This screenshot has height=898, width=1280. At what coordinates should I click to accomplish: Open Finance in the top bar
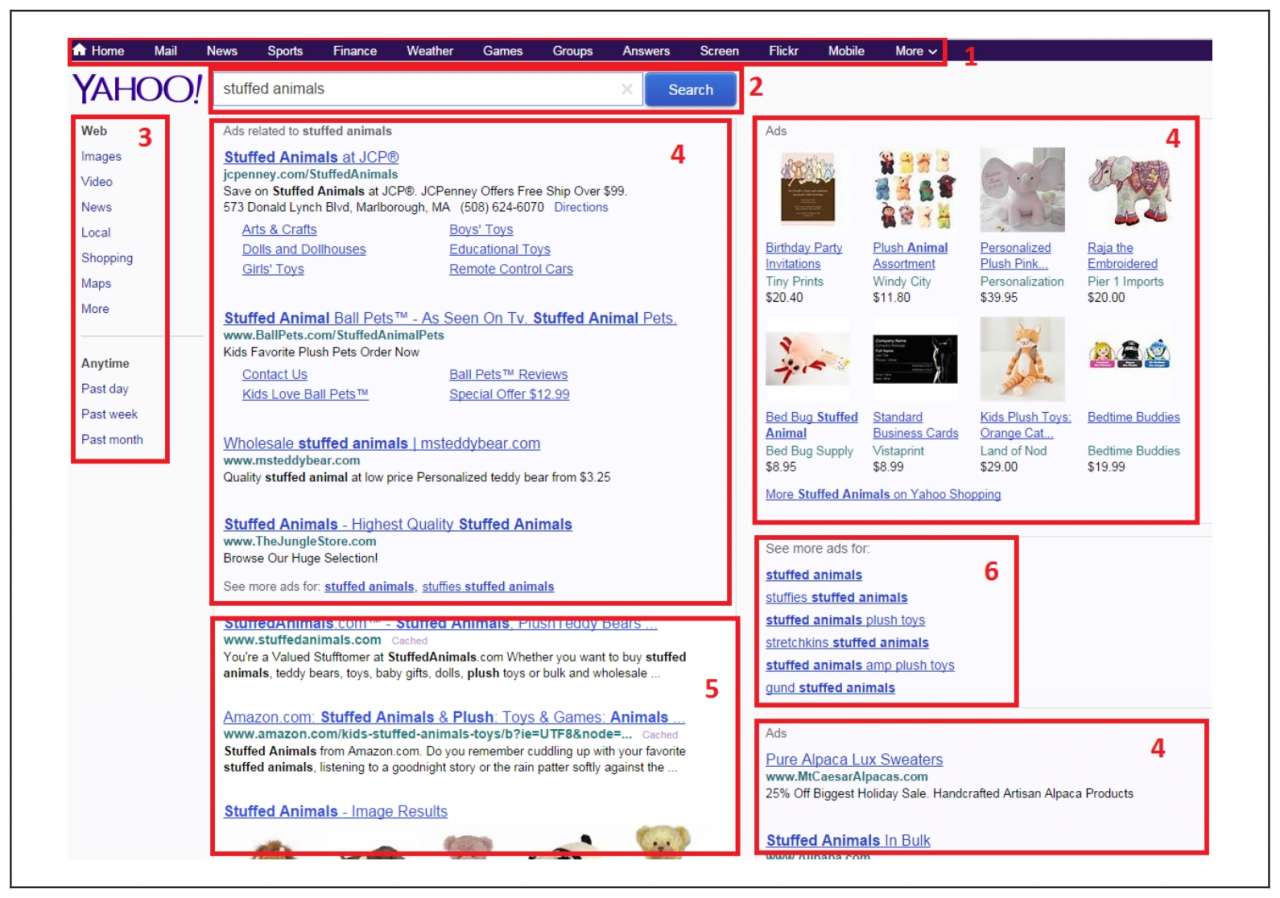coord(355,51)
